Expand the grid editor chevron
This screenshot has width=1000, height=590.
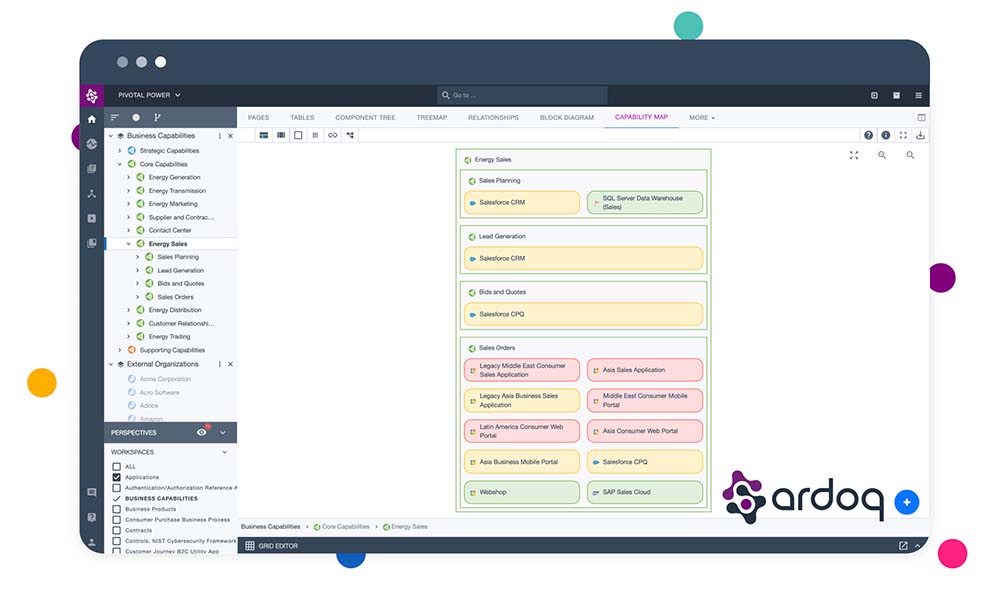point(917,546)
